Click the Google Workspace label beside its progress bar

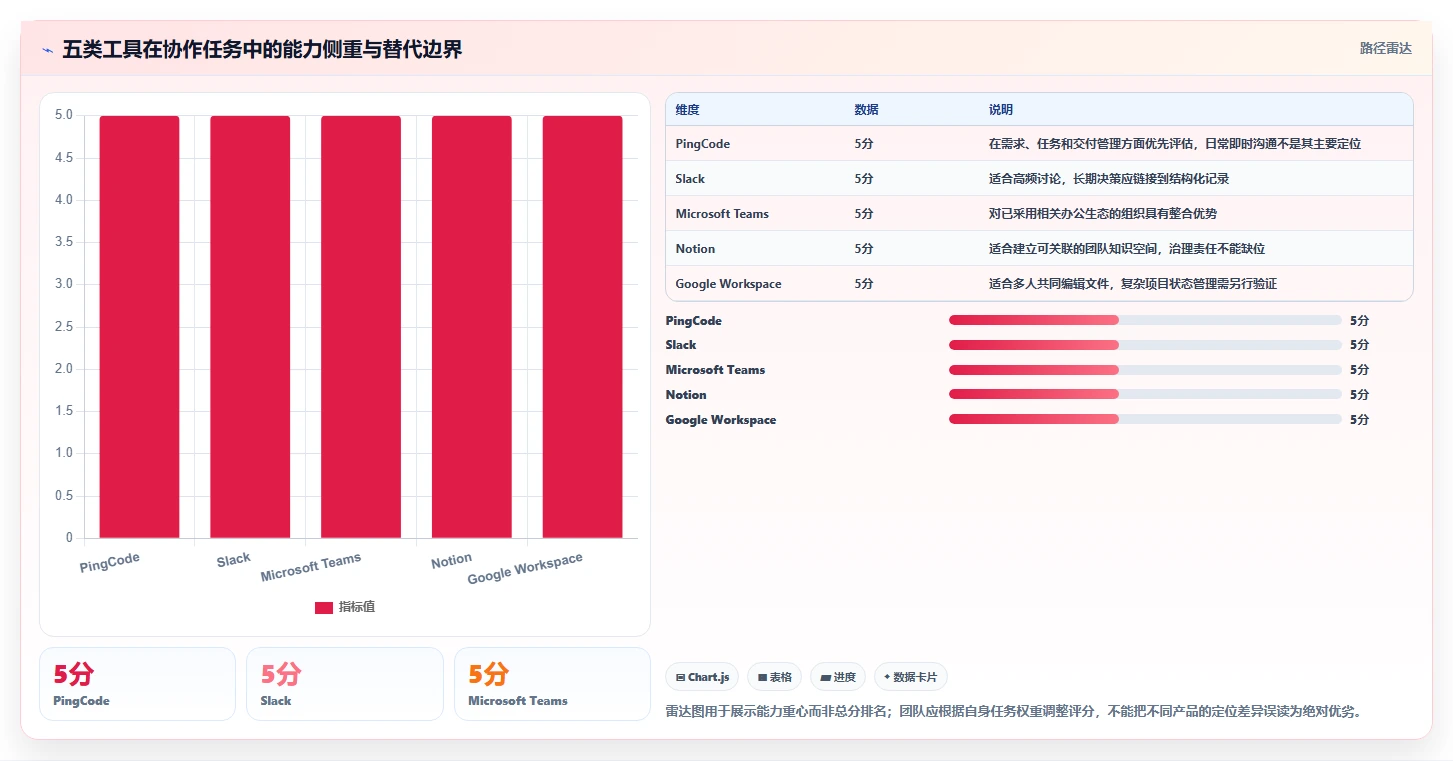click(721, 420)
